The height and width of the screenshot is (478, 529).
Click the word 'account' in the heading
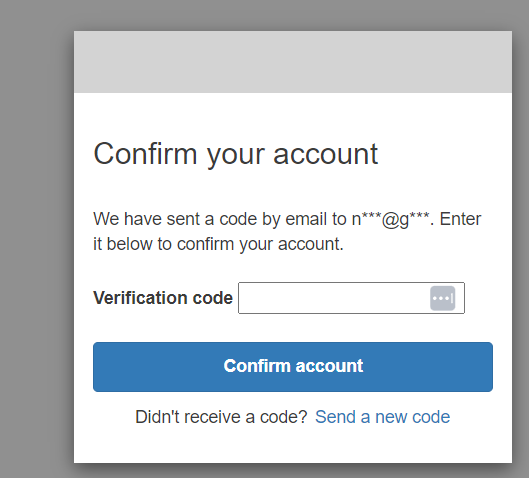[326, 154]
